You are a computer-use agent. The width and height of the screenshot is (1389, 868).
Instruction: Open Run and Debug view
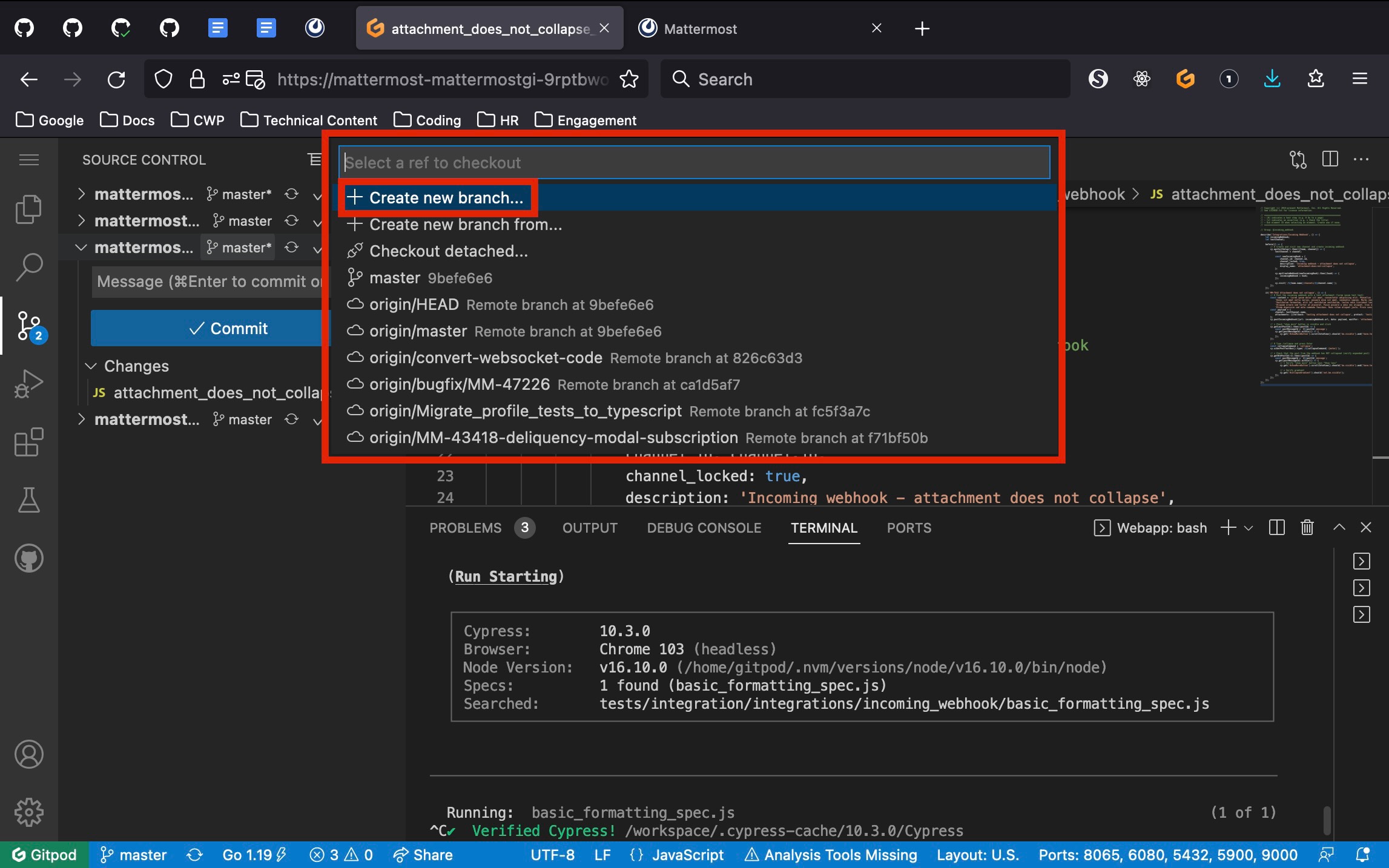click(x=28, y=384)
